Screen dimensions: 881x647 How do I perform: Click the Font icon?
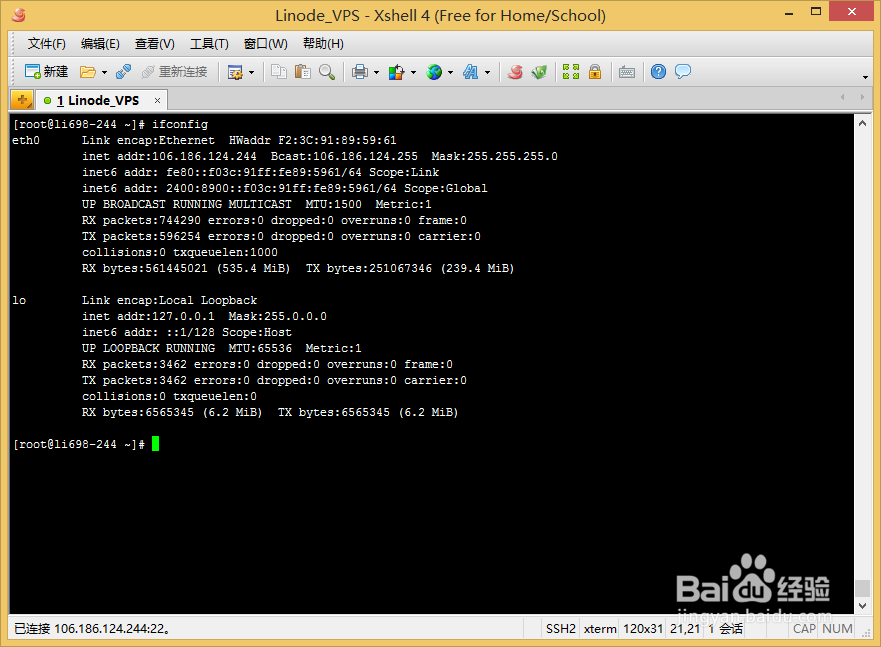pyautogui.click(x=471, y=72)
